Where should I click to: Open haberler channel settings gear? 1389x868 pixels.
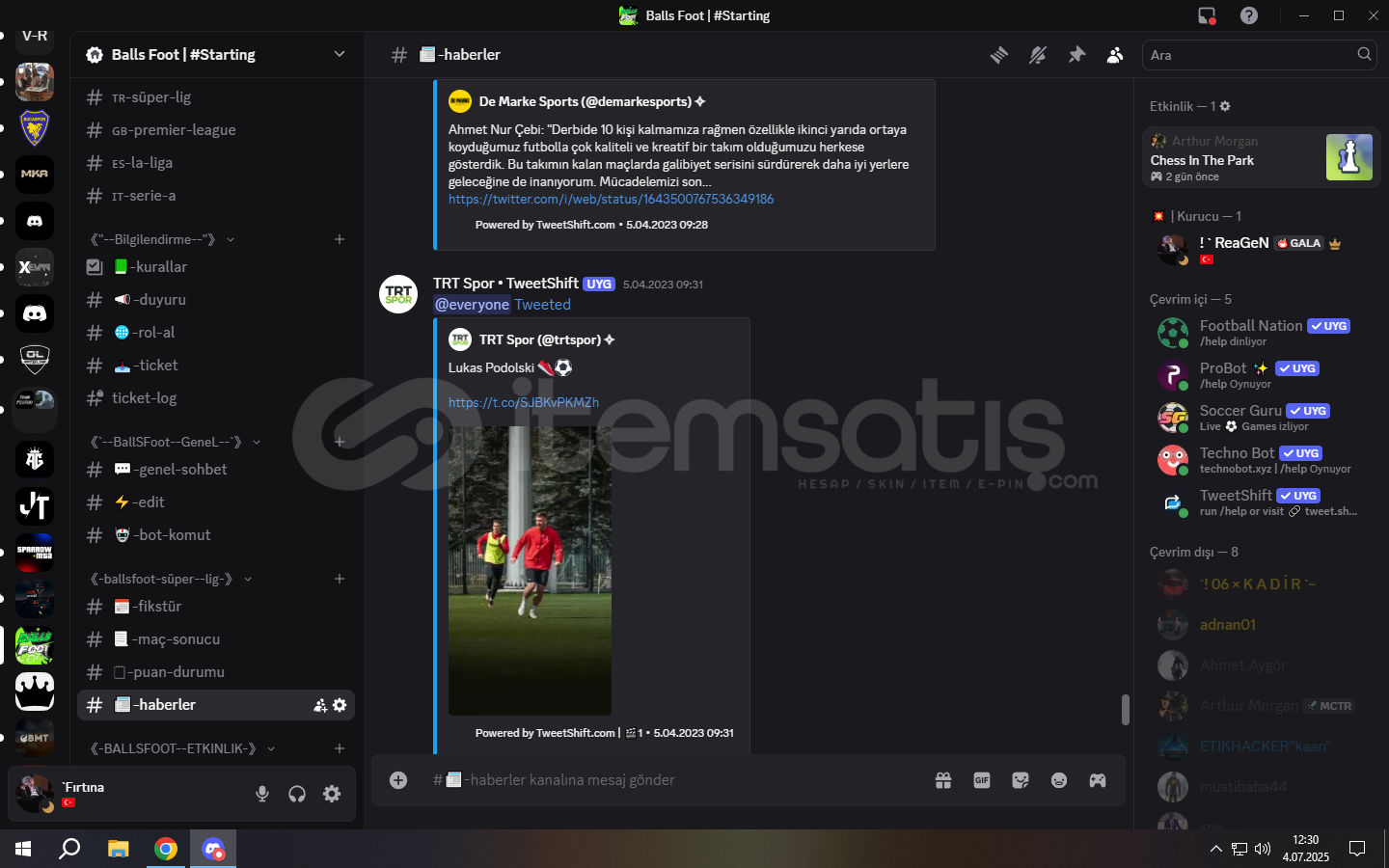[x=340, y=705]
